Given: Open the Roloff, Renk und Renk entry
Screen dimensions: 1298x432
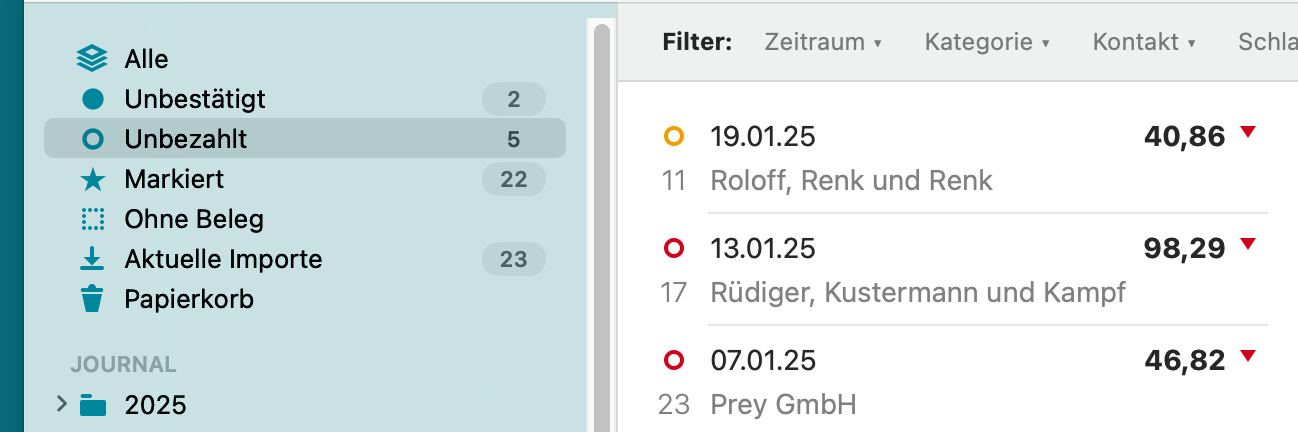Looking at the screenshot, I should tap(851, 180).
